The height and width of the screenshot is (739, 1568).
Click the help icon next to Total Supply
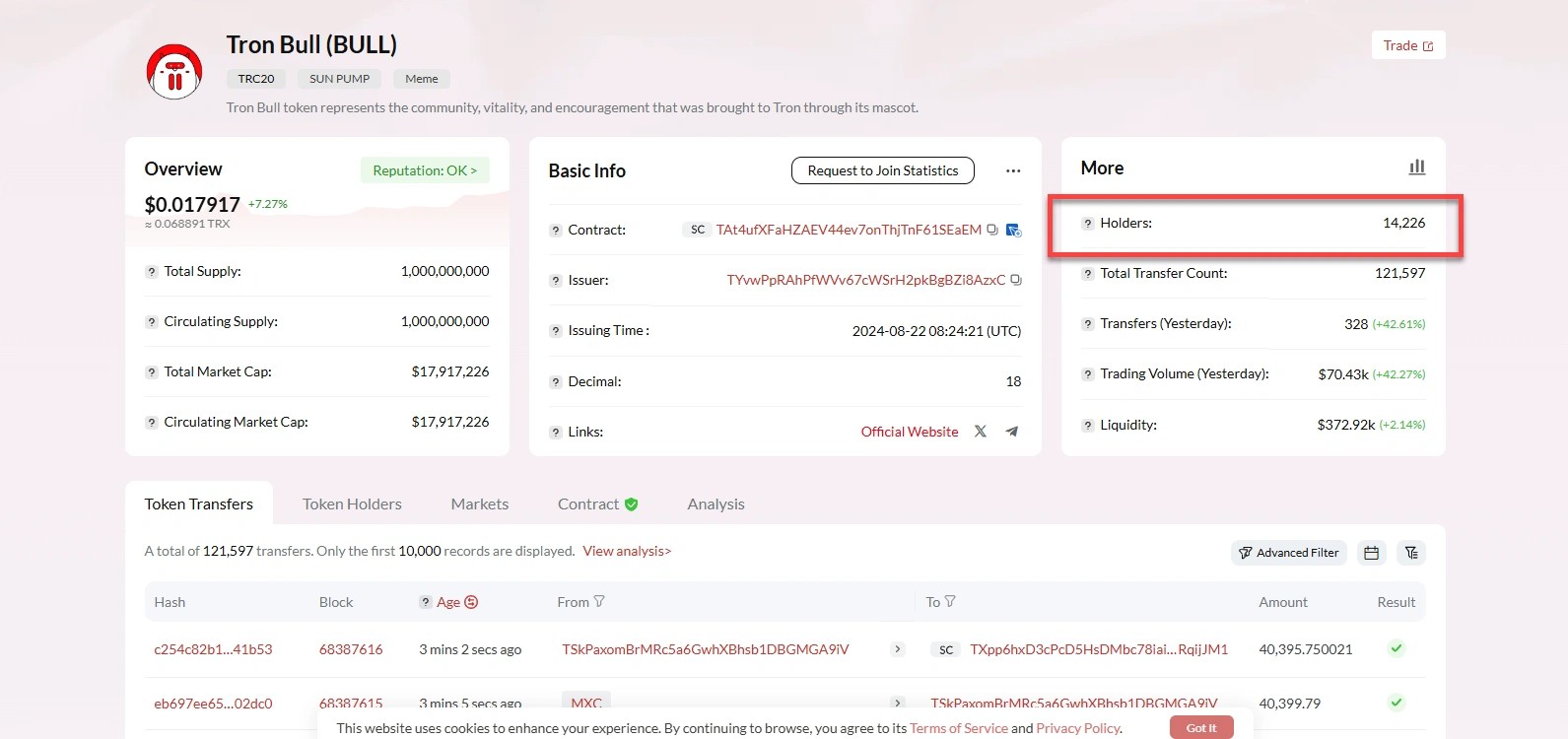152,272
